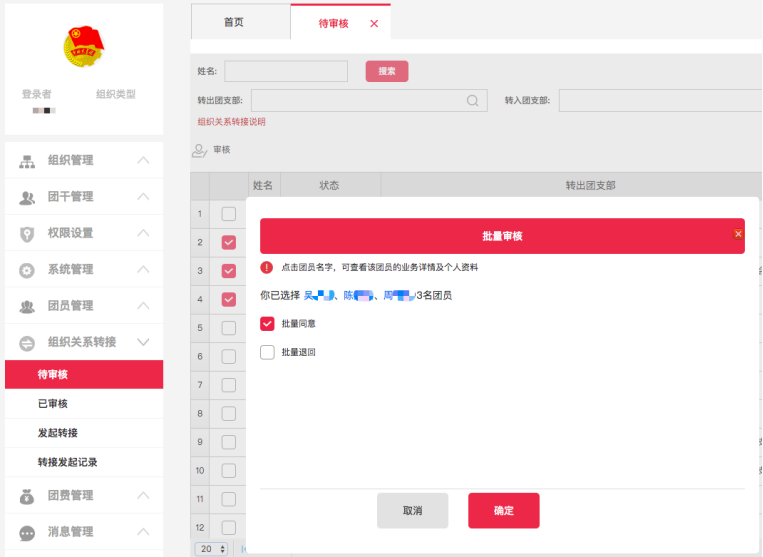This screenshot has width=763, height=557.
Task: Click the 消息管理 chat bubble icon
Action: [x=27, y=533]
